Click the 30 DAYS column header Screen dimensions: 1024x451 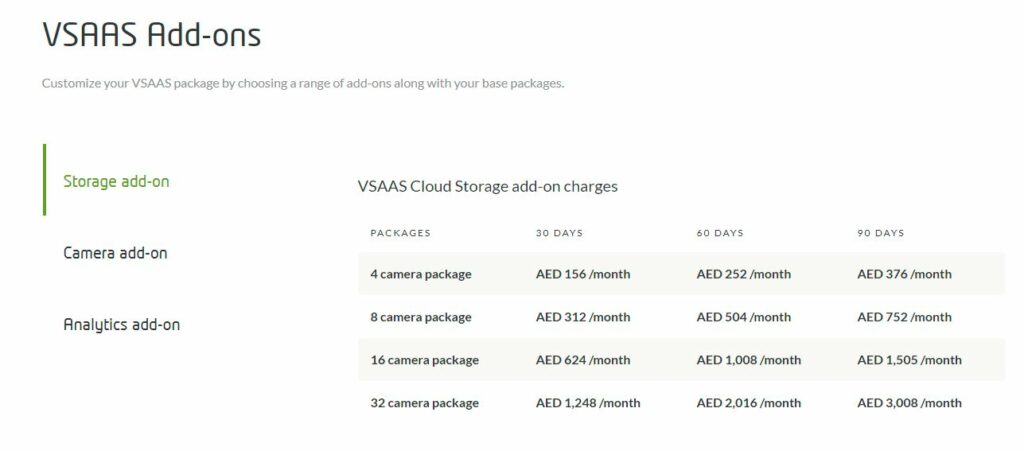pyautogui.click(x=559, y=233)
